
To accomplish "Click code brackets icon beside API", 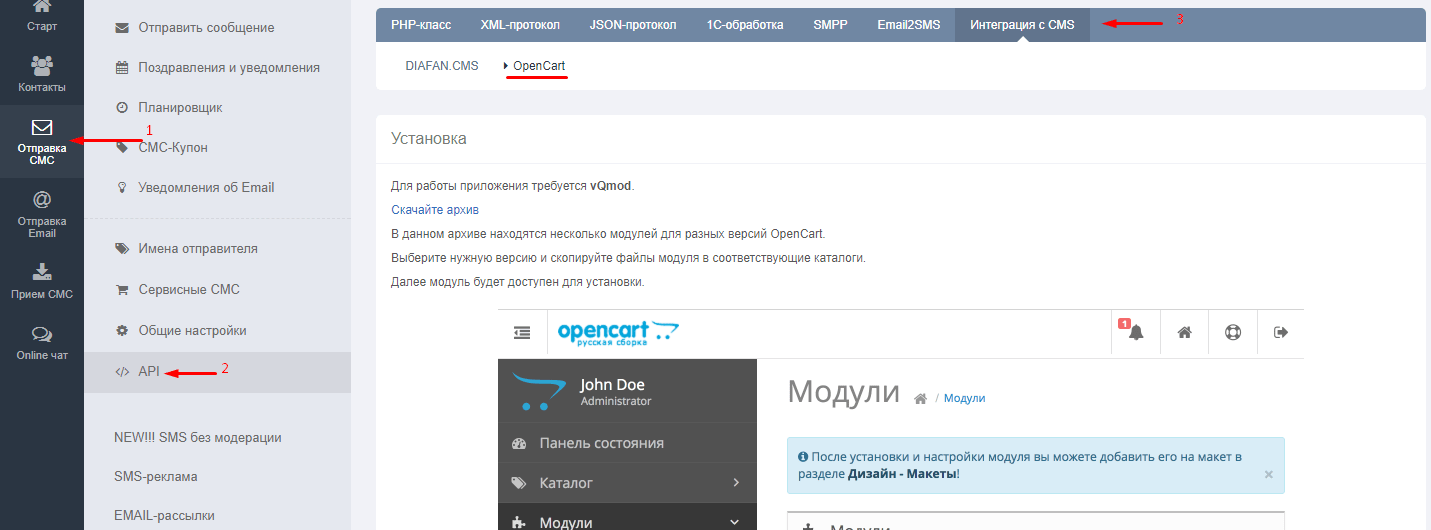I will [x=122, y=371].
